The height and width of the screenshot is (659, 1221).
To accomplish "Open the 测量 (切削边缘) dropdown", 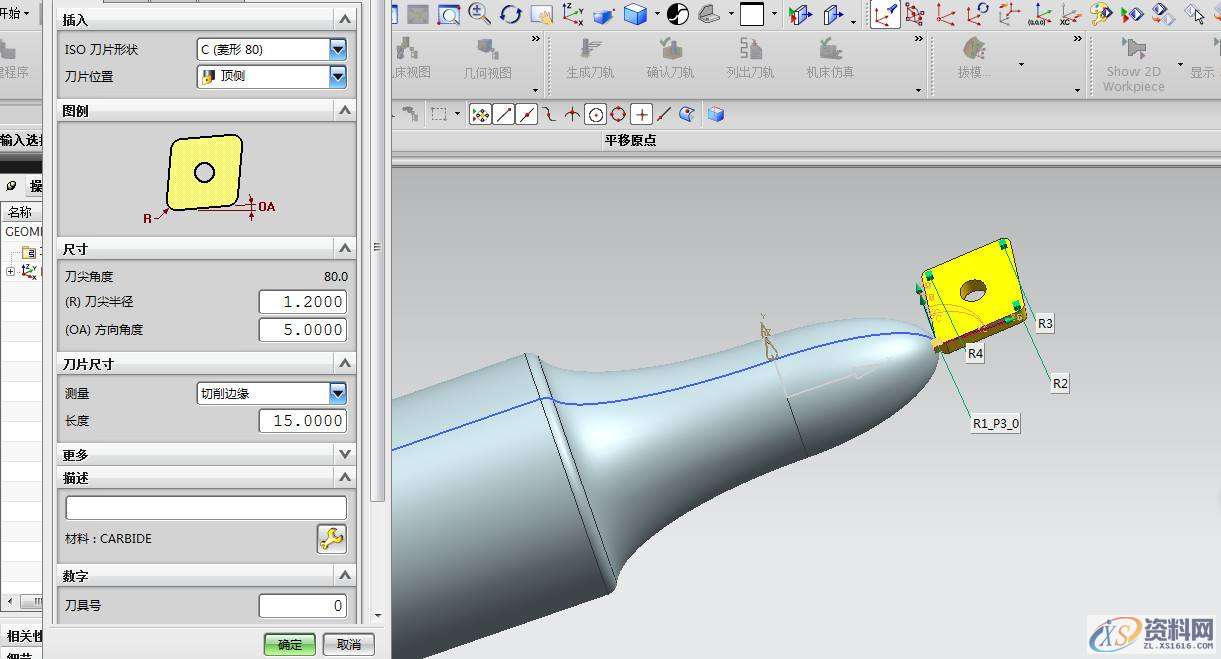I will tap(337, 393).
